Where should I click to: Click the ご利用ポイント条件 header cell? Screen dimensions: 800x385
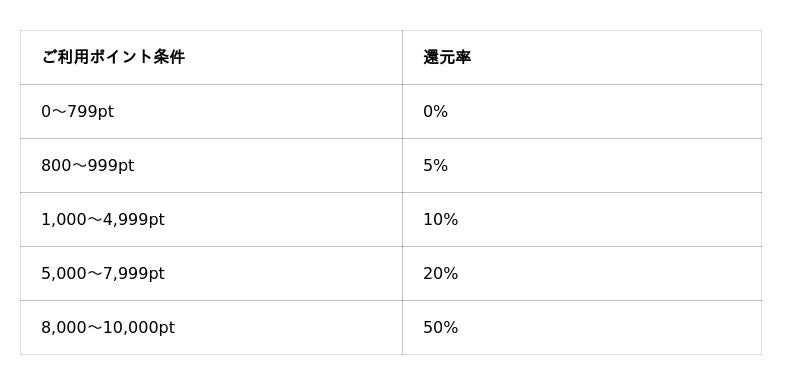click(211, 58)
